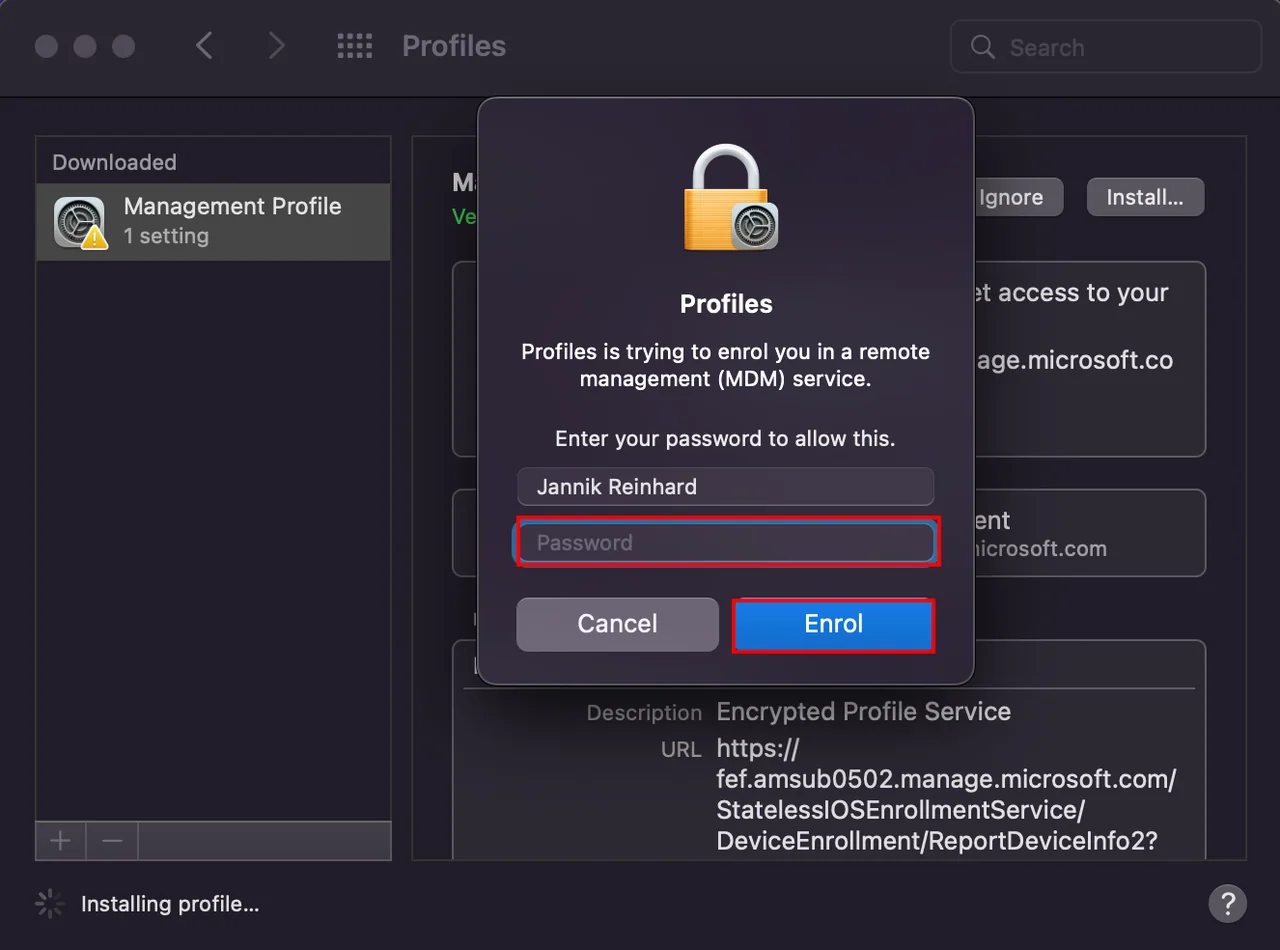Image resolution: width=1280 pixels, height=950 pixels.
Task: Click the Jannik Reinhard username field
Action: tap(726, 487)
